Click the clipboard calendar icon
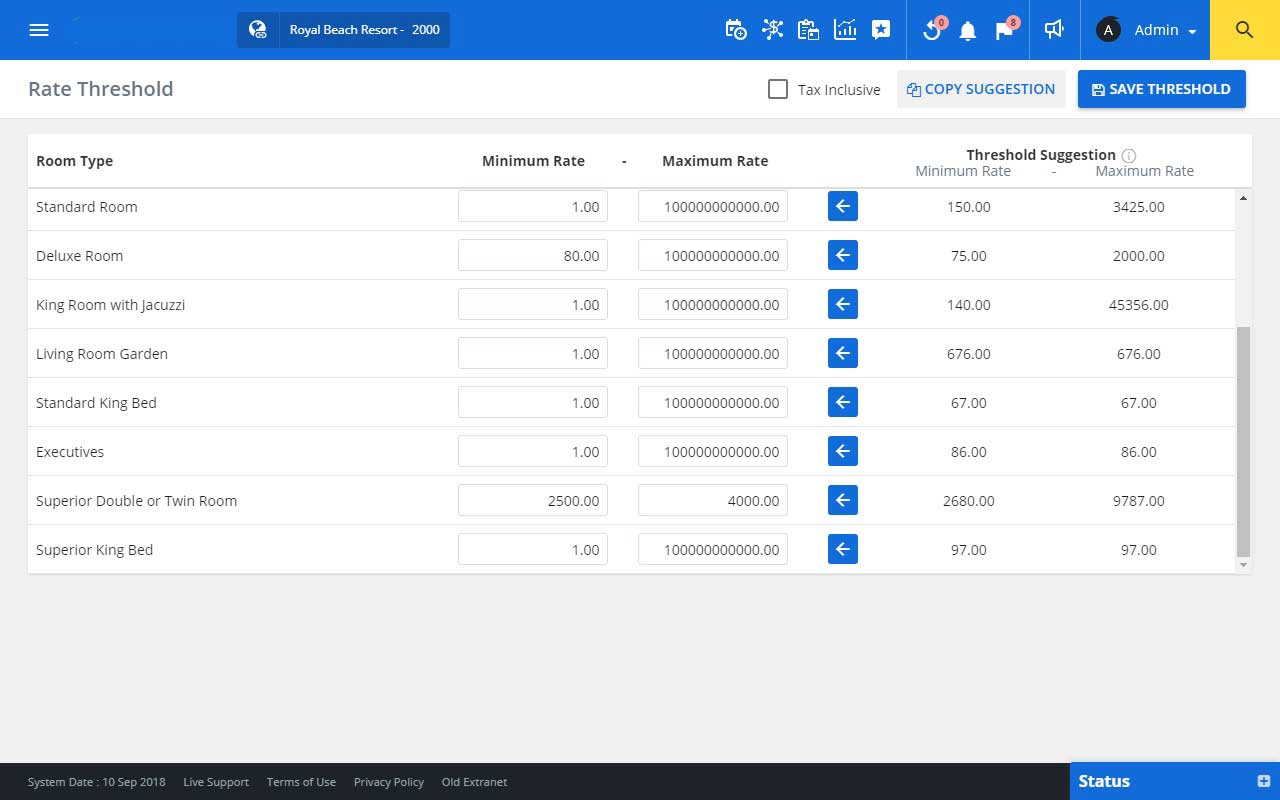This screenshot has height=800, width=1280. pos(808,30)
